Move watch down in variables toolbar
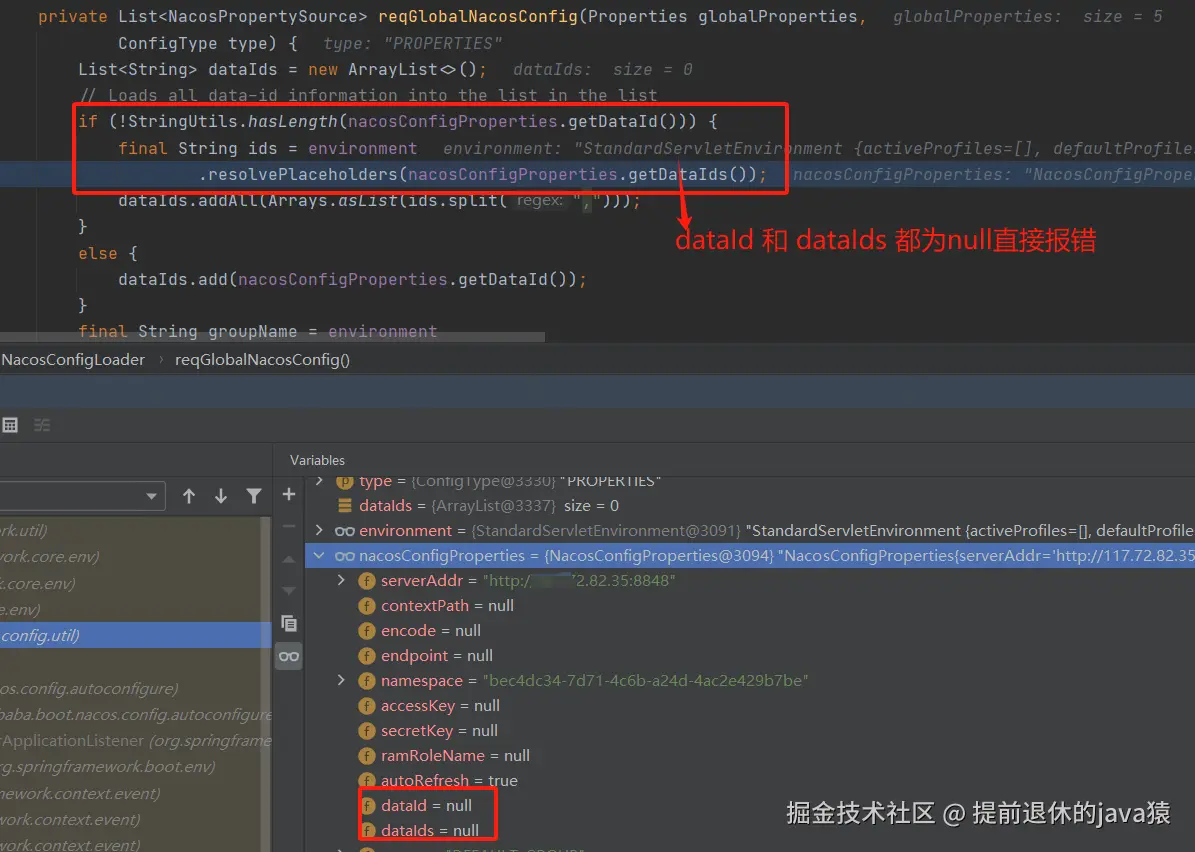The width and height of the screenshot is (1195, 852). (x=289, y=591)
